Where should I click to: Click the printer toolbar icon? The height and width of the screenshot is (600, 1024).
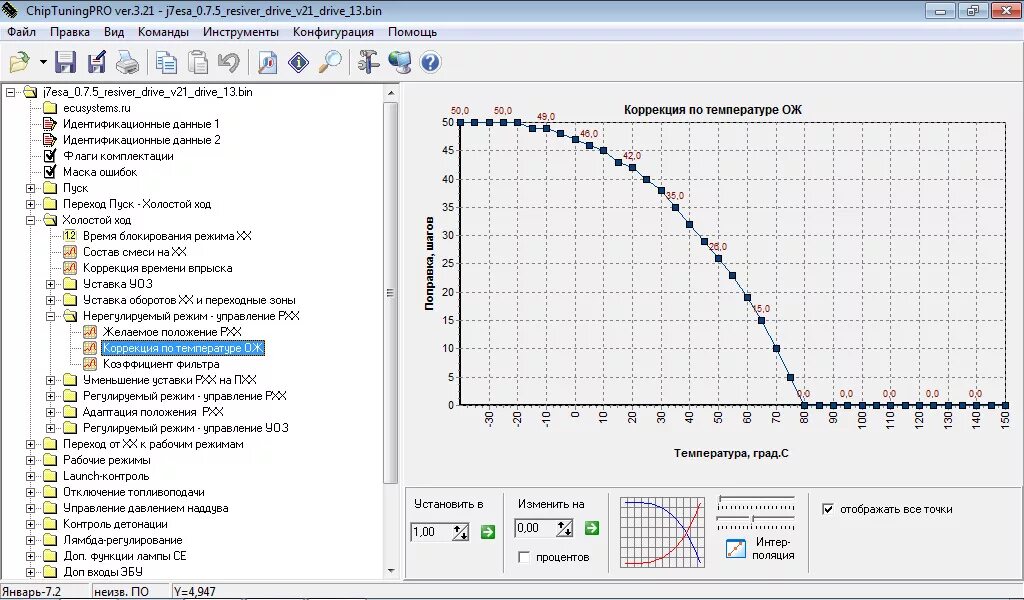pyautogui.click(x=127, y=63)
